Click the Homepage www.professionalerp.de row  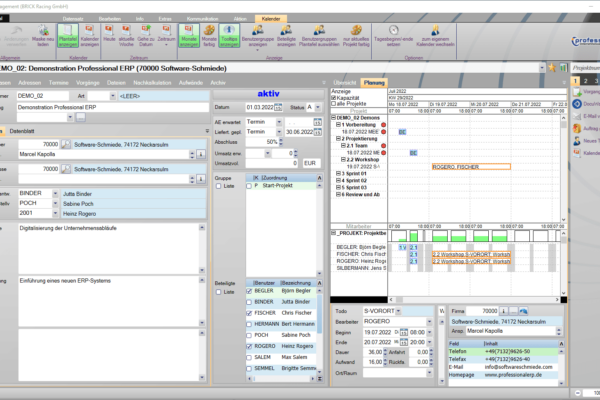click(x=502, y=375)
